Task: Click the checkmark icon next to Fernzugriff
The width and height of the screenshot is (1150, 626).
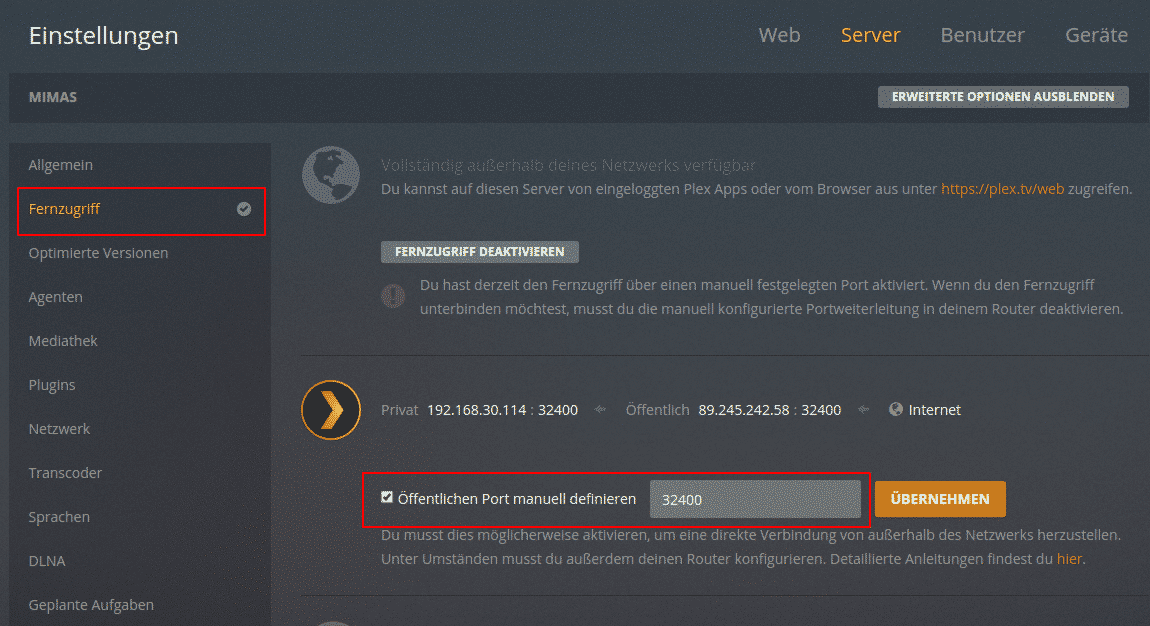Action: point(244,210)
